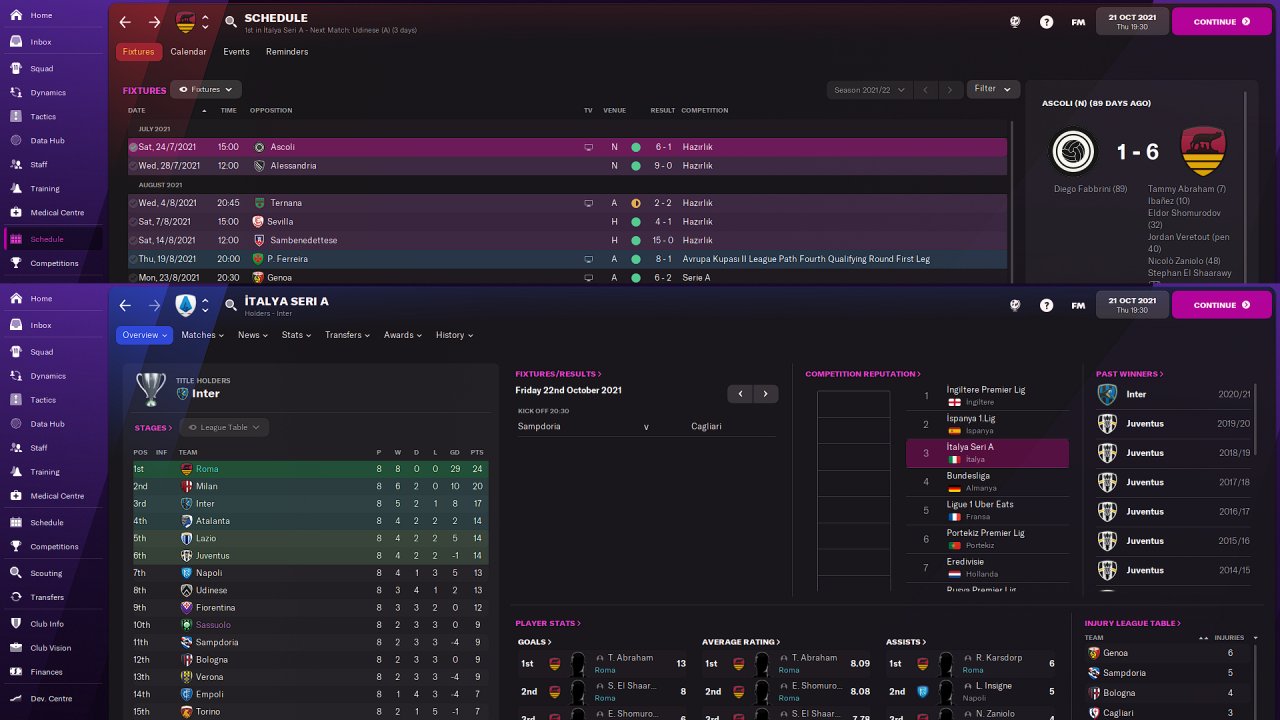The height and width of the screenshot is (720, 1280).
Task: Open Tactics in the Schedule screen sidebar
Action: [x=42, y=117]
